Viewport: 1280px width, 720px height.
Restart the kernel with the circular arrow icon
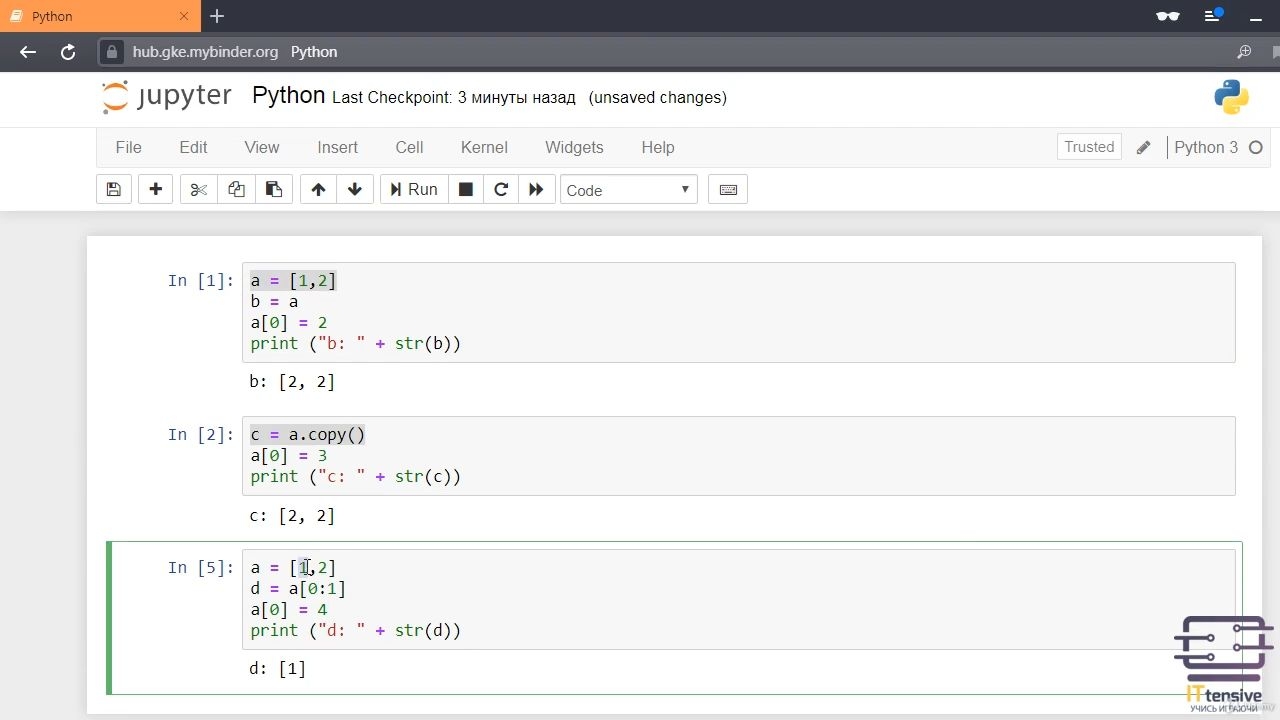[x=501, y=189]
